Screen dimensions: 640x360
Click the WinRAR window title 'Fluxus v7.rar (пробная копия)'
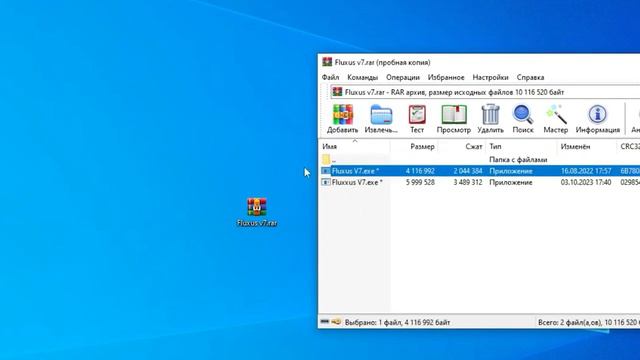[x=382, y=62]
